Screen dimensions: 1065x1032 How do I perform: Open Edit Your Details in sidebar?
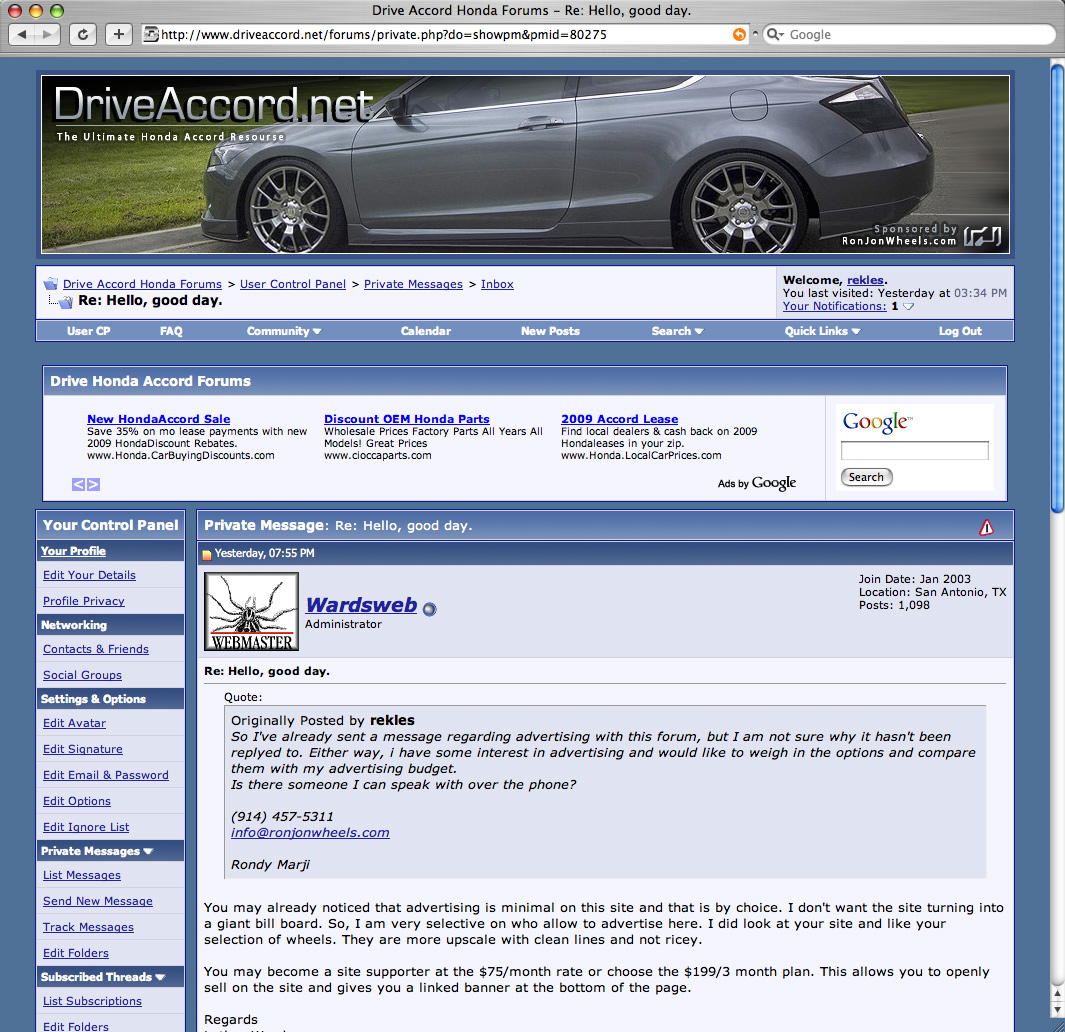click(x=90, y=575)
